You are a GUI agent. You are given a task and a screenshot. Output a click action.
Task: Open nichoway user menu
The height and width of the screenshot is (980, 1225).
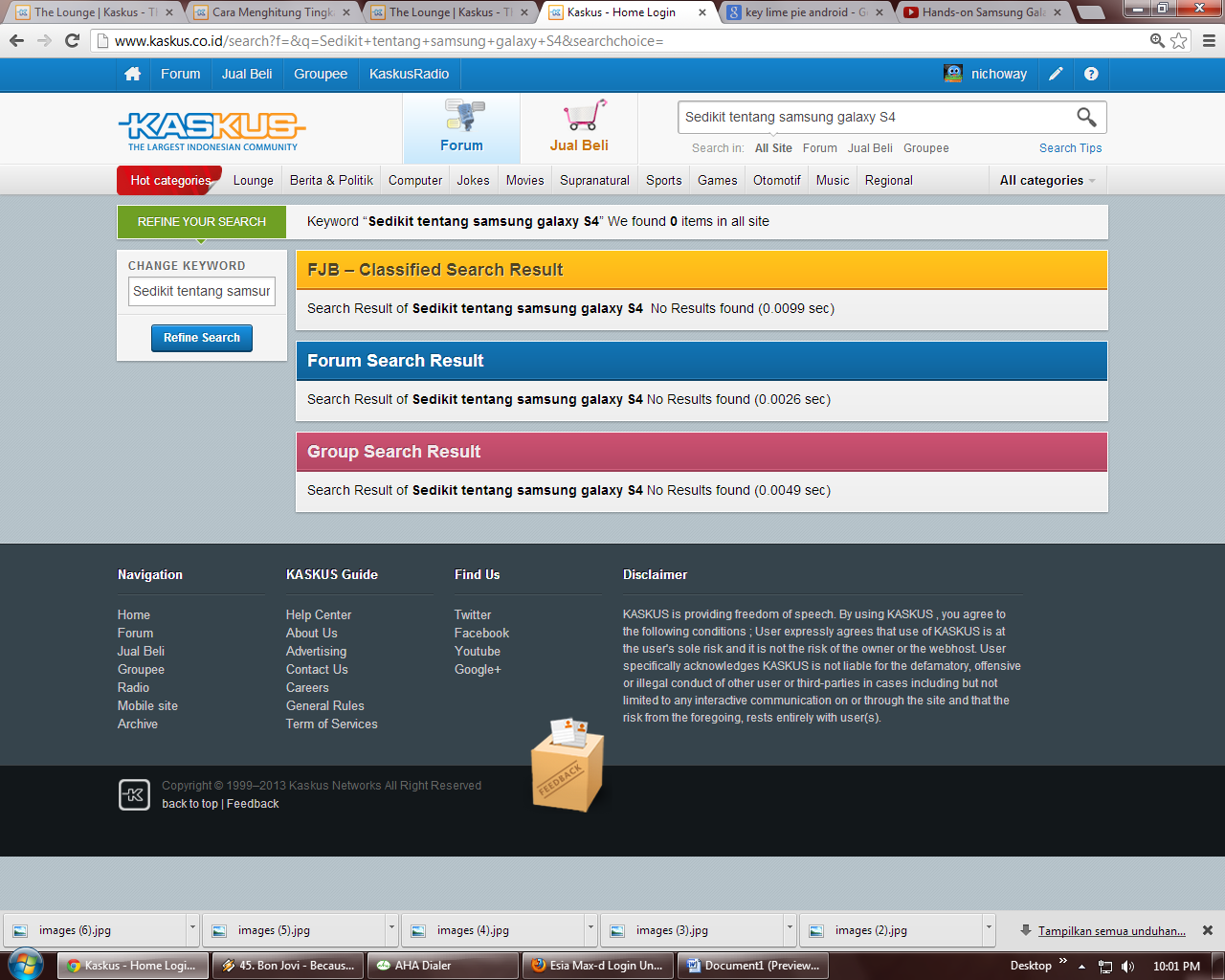(998, 74)
